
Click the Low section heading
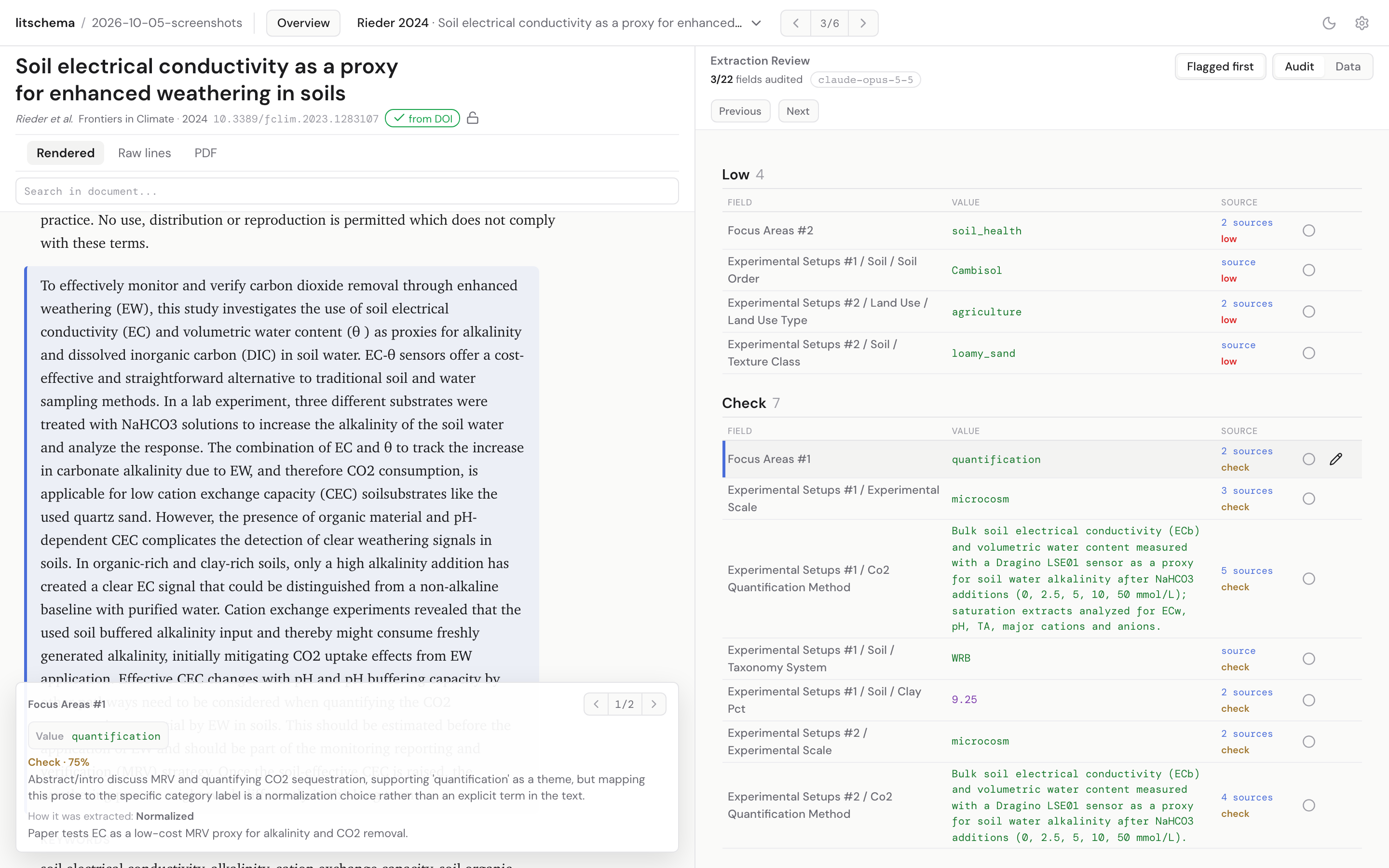[x=735, y=175]
